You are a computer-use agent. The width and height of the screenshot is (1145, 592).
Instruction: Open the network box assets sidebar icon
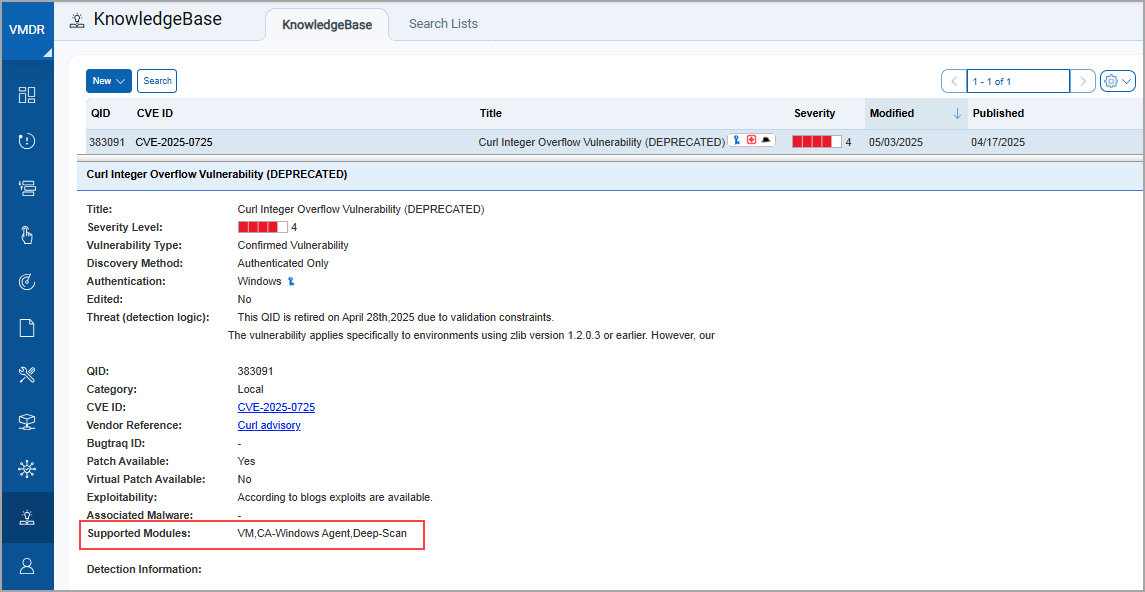click(x=27, y=422)
